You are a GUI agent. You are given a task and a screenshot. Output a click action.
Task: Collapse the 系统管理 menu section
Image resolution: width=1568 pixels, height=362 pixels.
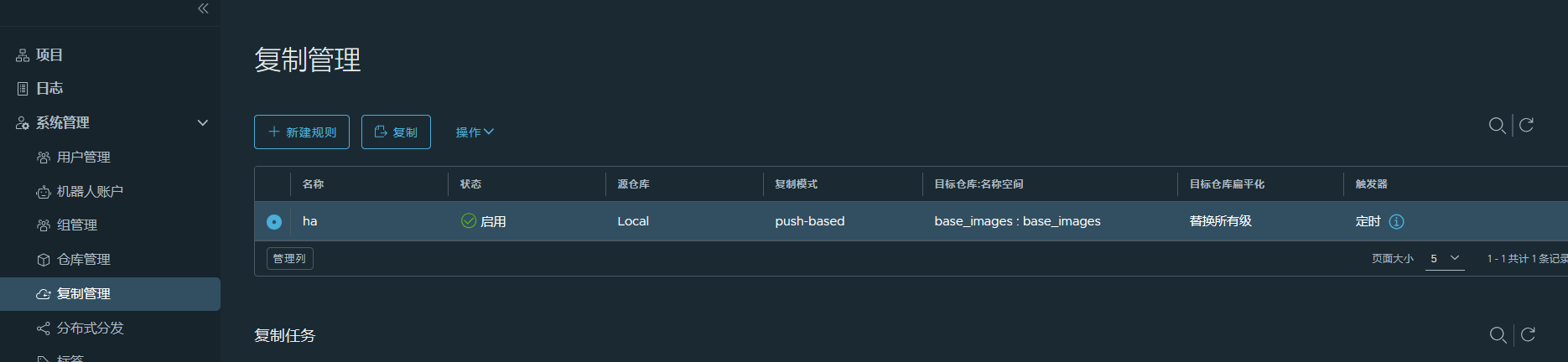[202, 123]
